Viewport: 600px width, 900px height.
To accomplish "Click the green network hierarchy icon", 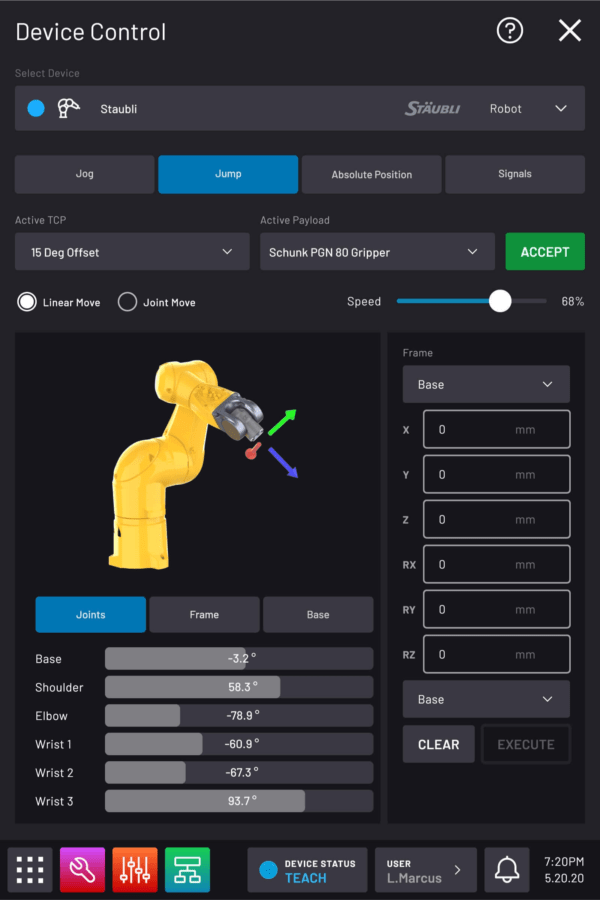I will click(x=187, y=869).
